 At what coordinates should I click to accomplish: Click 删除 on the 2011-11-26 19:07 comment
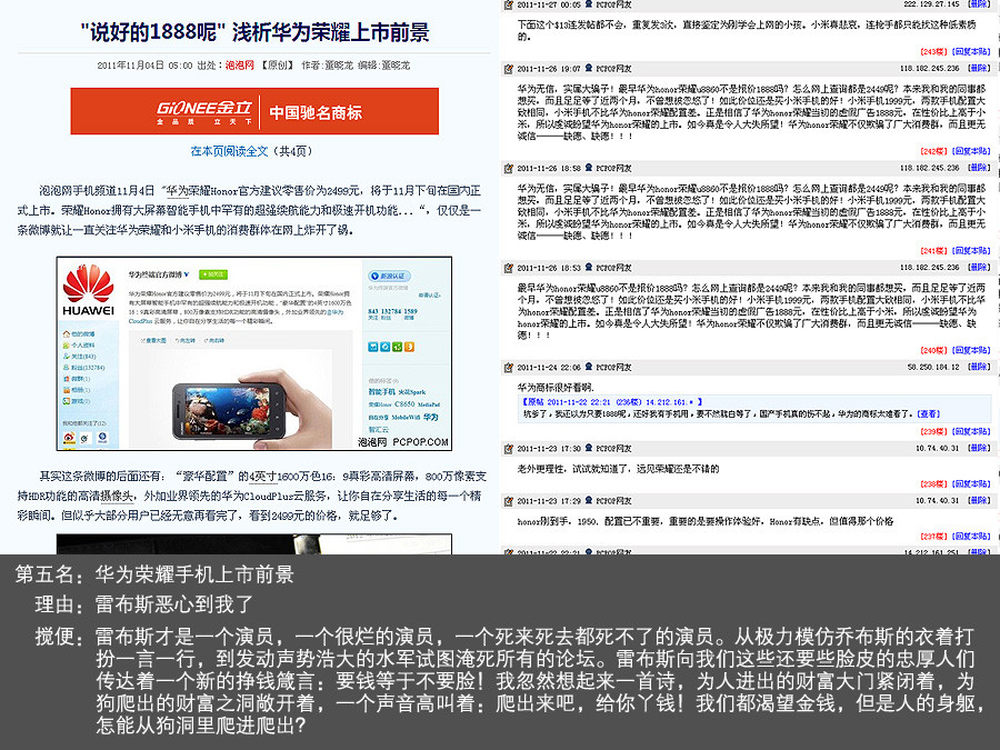(979, 68)
